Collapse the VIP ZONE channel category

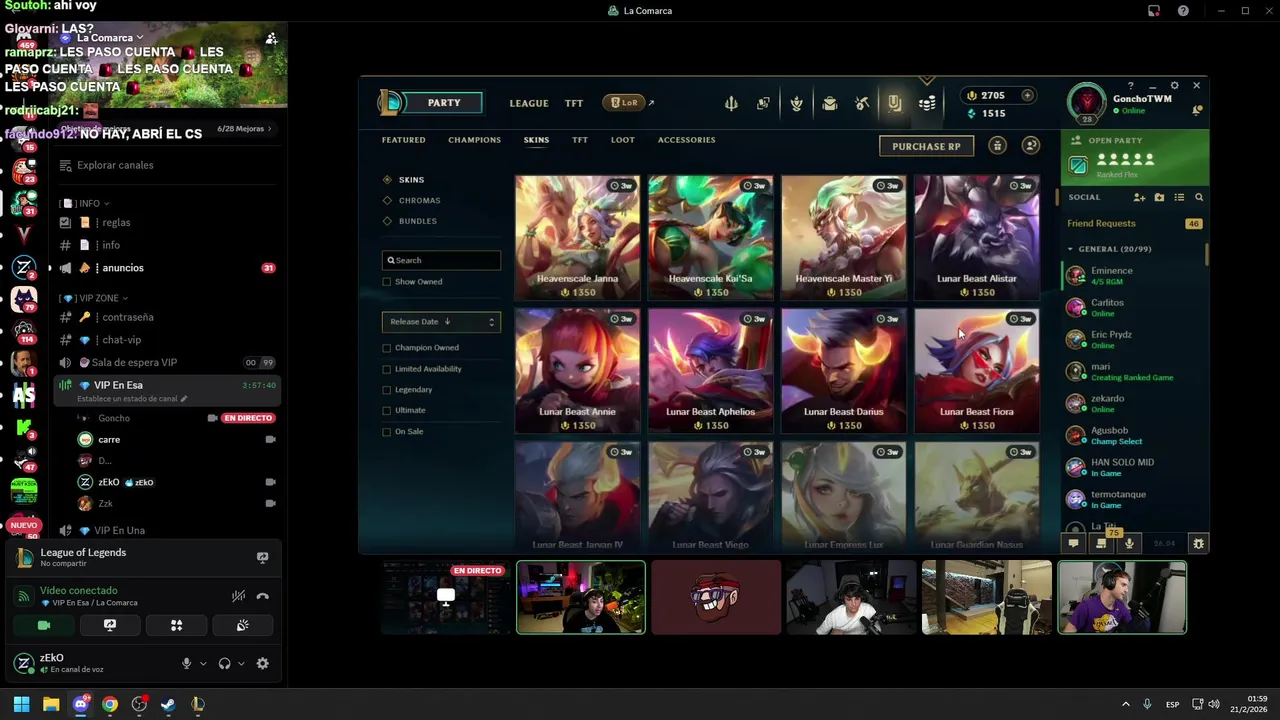click(x=93, y=298)
